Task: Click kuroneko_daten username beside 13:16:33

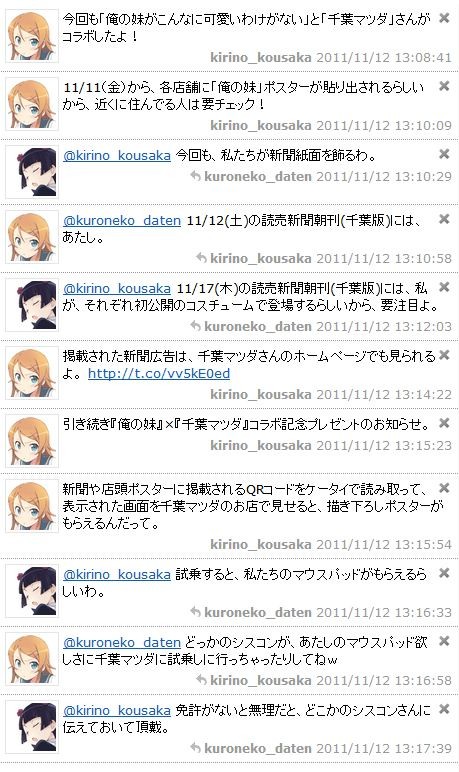Action: coord(258,612)
